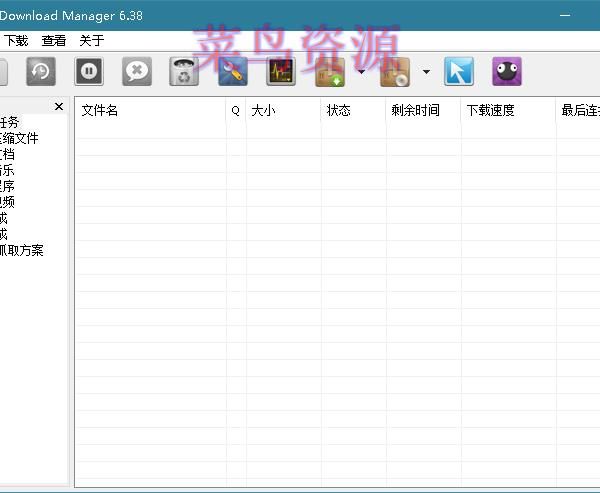
Task: Open Options via the wrench icon
Action: (x=232, y=71)
